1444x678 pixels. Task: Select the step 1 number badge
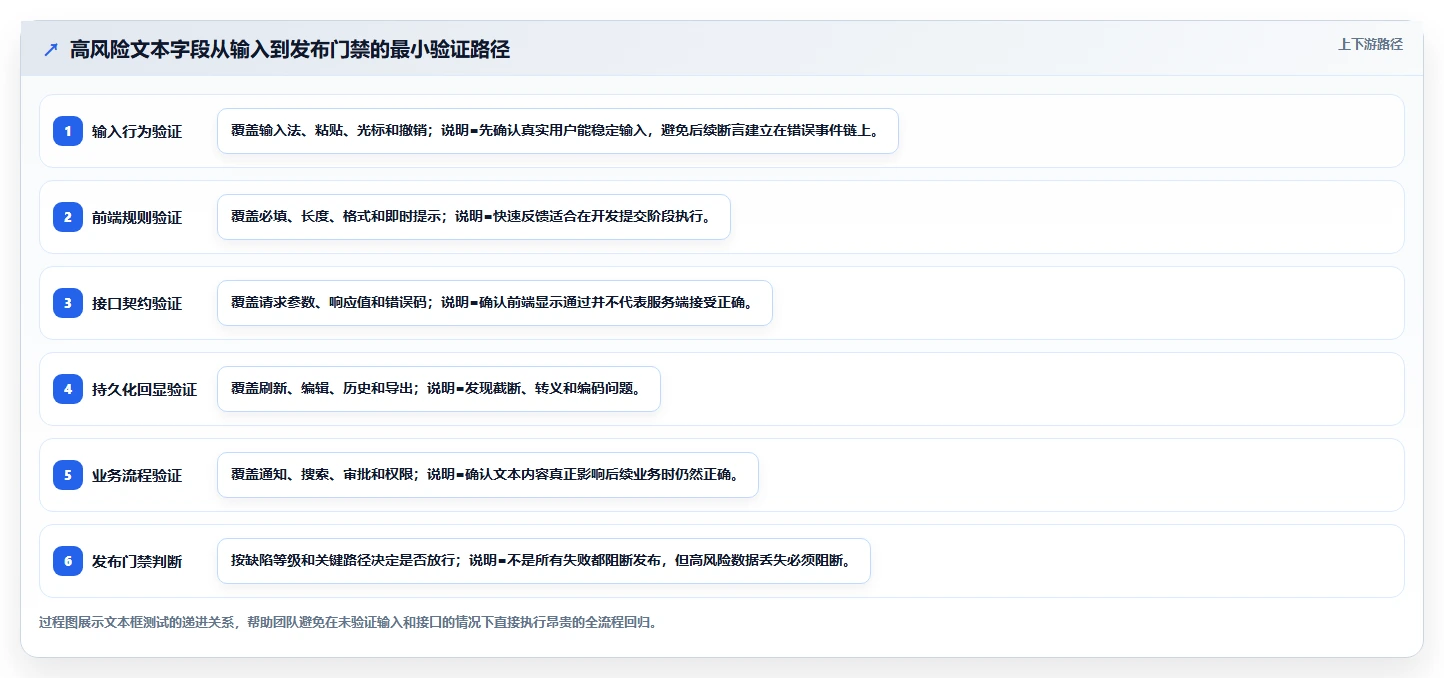pyautogui.click(x=68, y=130)
